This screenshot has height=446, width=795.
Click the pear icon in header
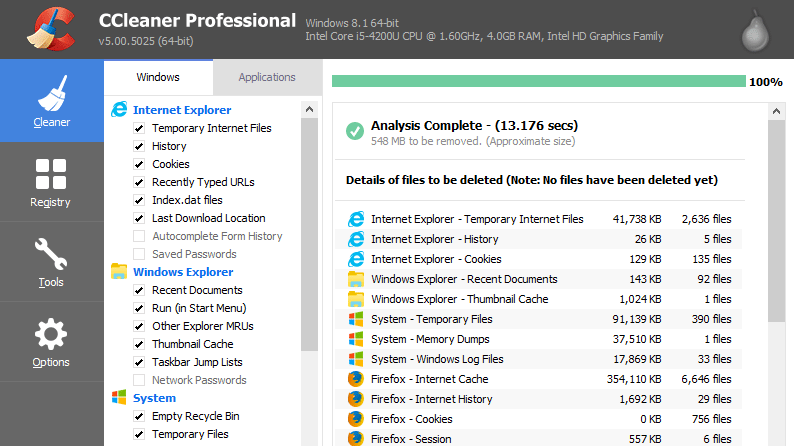(x=755, y=31)
